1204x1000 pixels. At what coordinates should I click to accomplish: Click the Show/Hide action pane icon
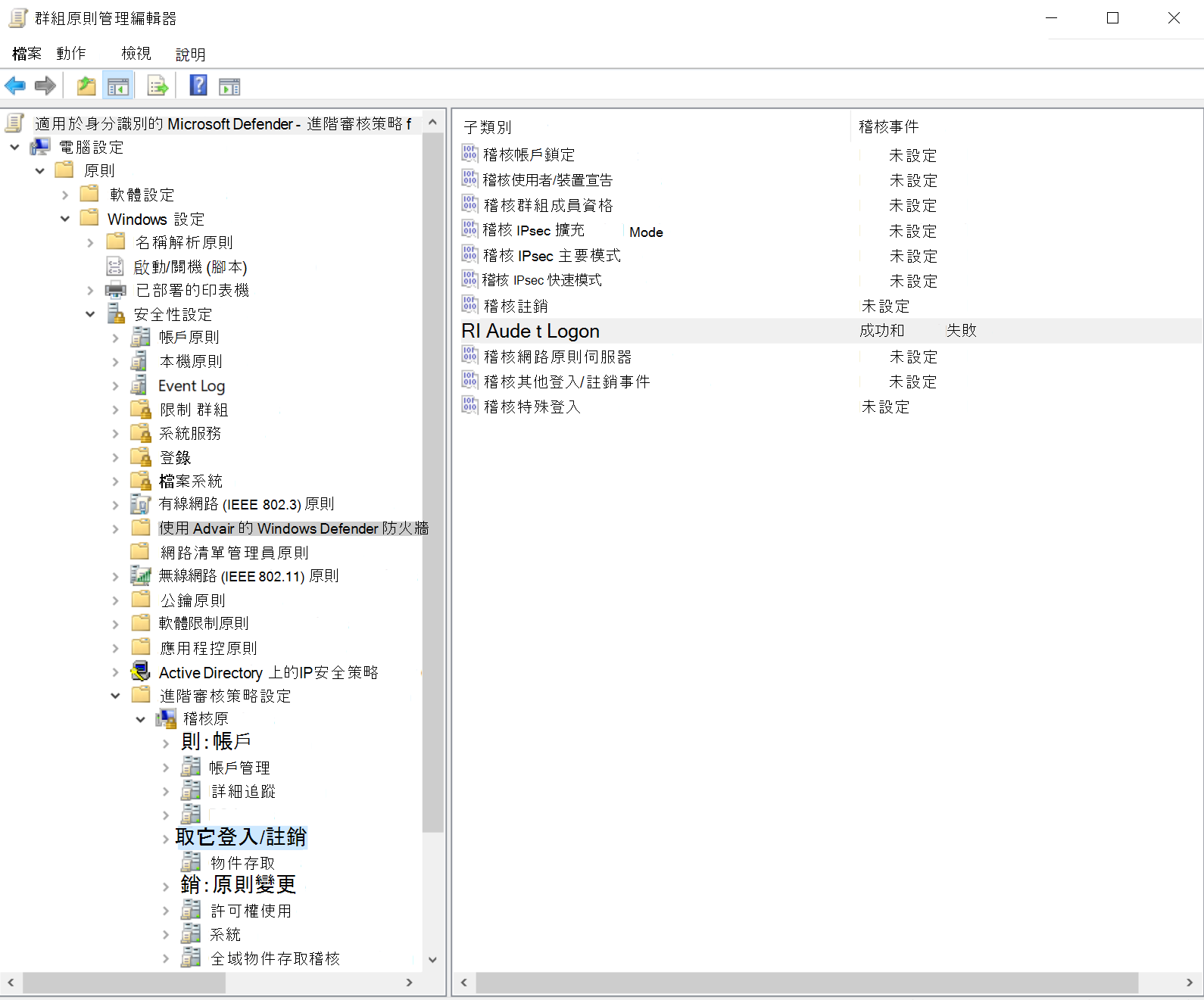(x=229, y=86)
